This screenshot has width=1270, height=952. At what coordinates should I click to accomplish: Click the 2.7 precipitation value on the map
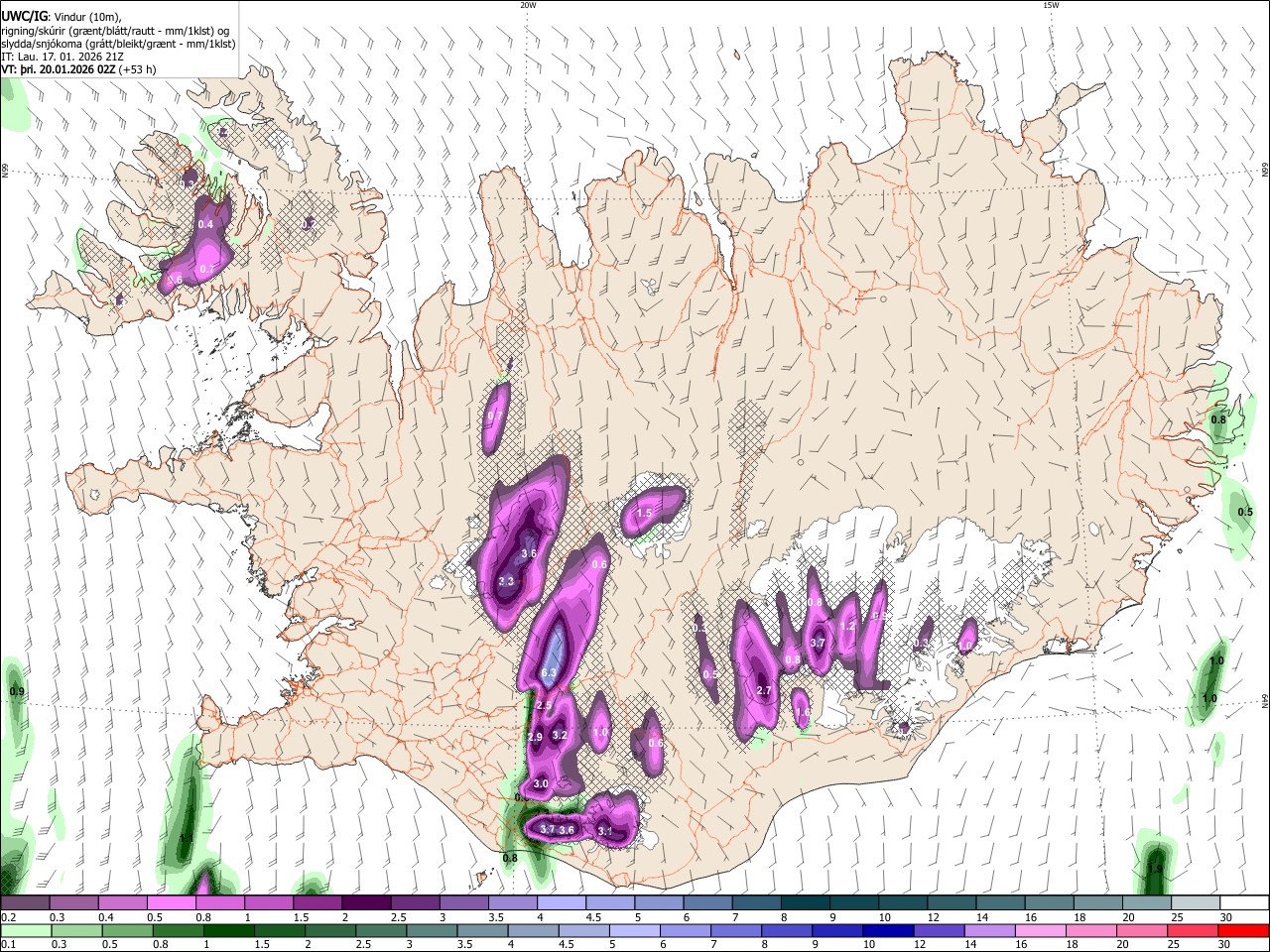coord(764,691)
